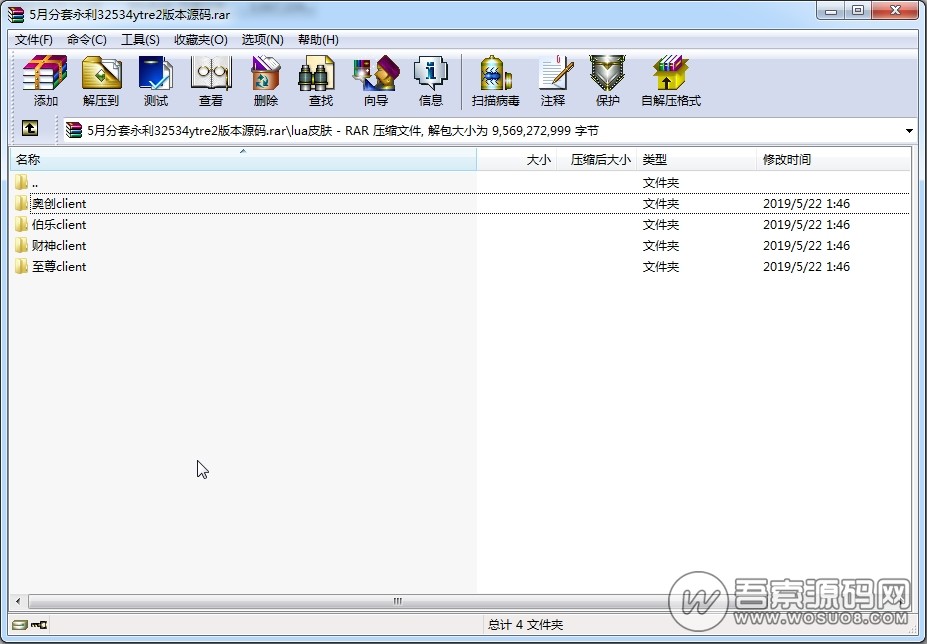Select the 至尊client folder name
Screen dimensions: 927x644
[x=59, y=267]
